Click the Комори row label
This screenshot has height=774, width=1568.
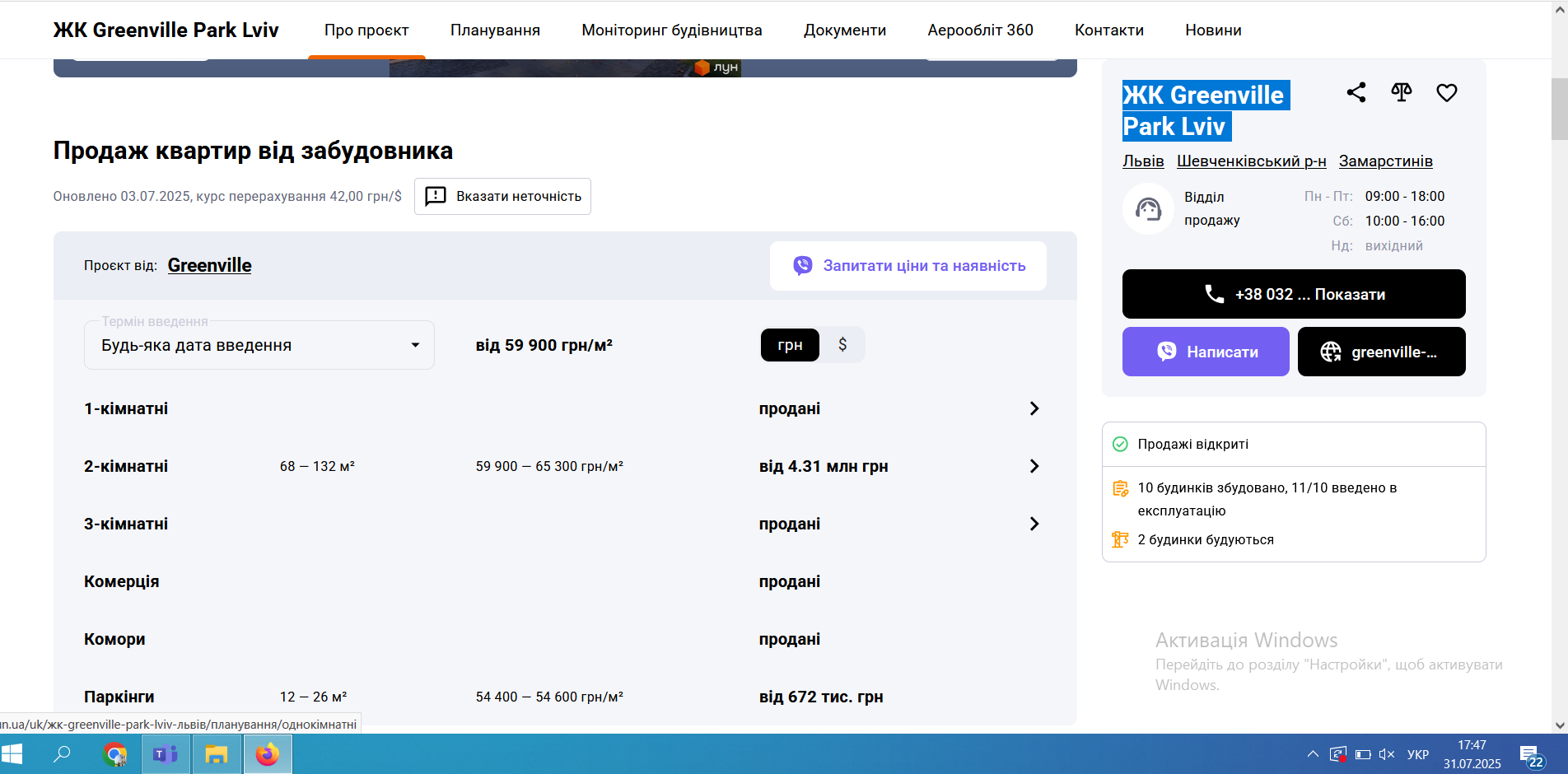pos(114,639)
